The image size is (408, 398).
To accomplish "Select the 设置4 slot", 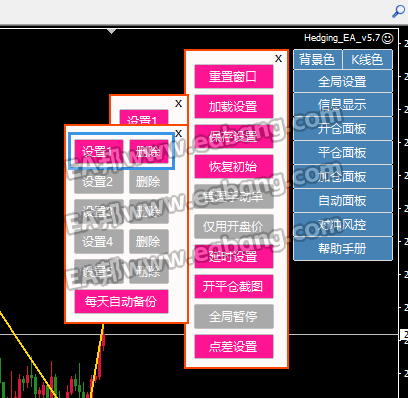I will click(99, 242).
